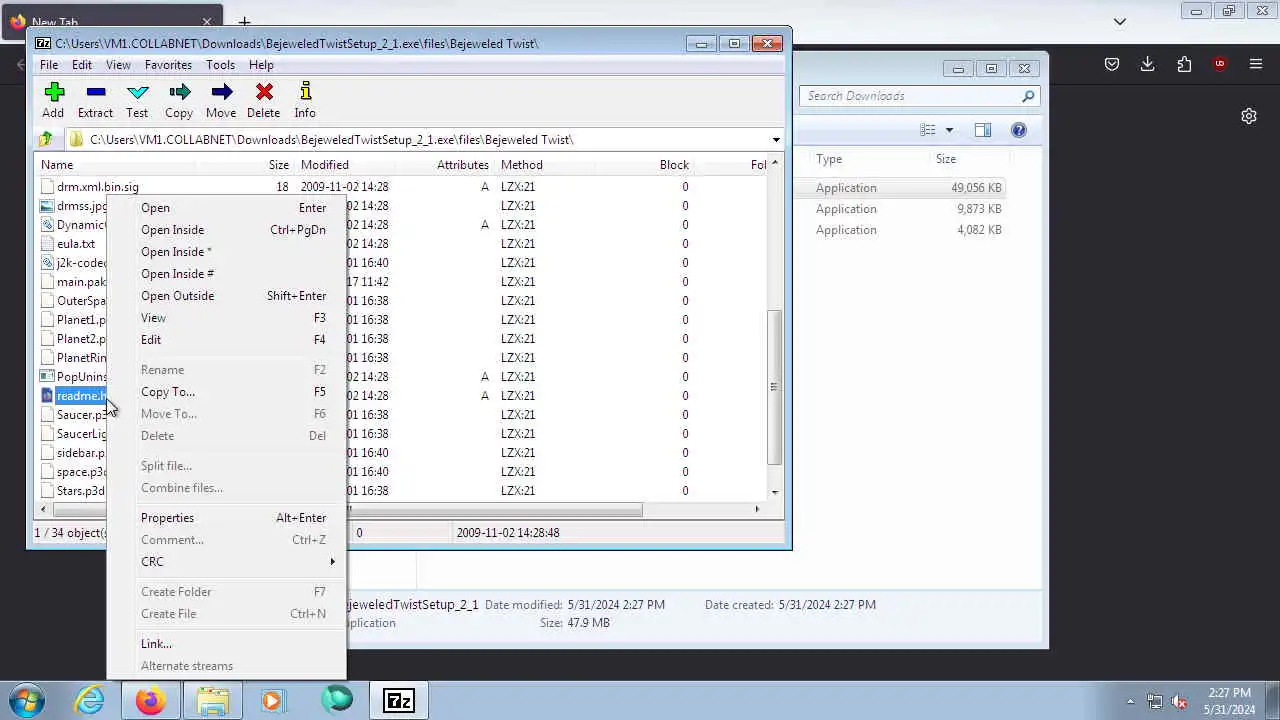Image resolution: width=1280 pixels, height=720 pixels.
Task: Click Firefox extensions puzzle icon
Action: tap(1184, 64)
